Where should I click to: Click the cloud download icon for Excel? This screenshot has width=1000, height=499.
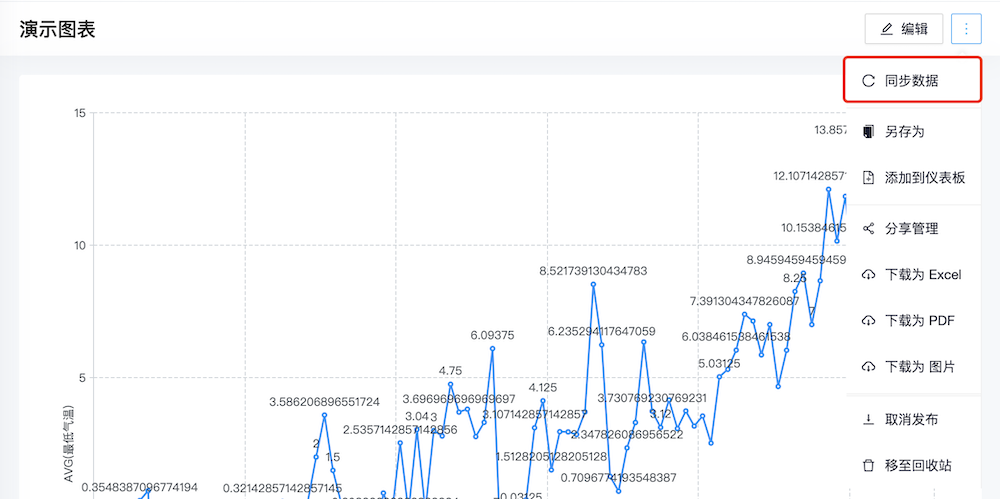click(868, 275)
